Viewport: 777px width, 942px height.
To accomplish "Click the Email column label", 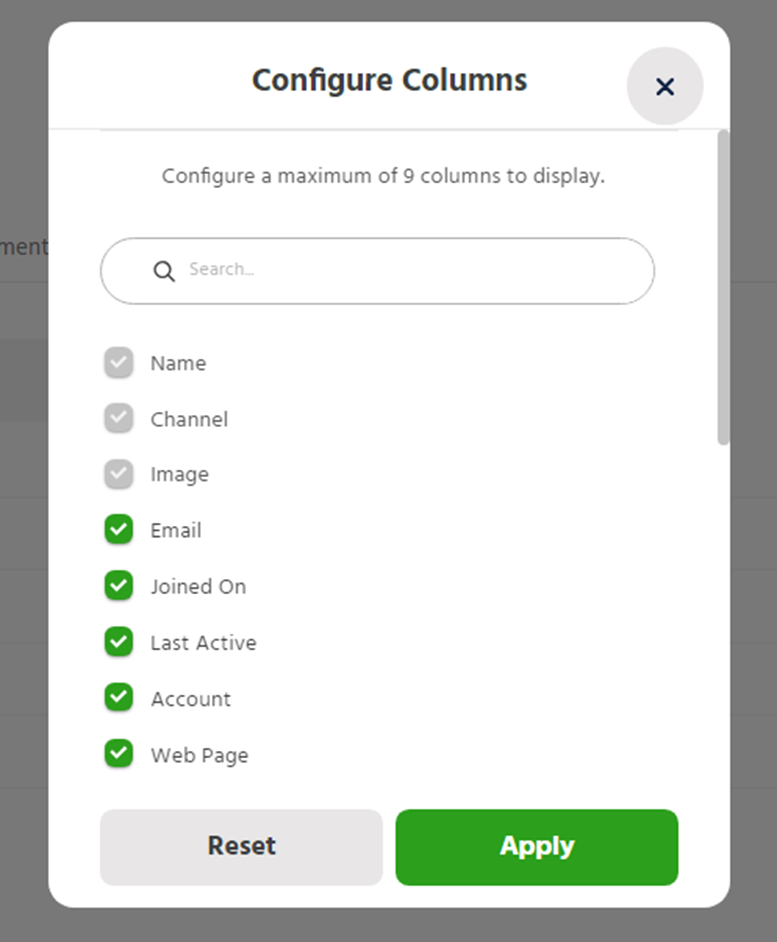I will (x=176, y=530).
